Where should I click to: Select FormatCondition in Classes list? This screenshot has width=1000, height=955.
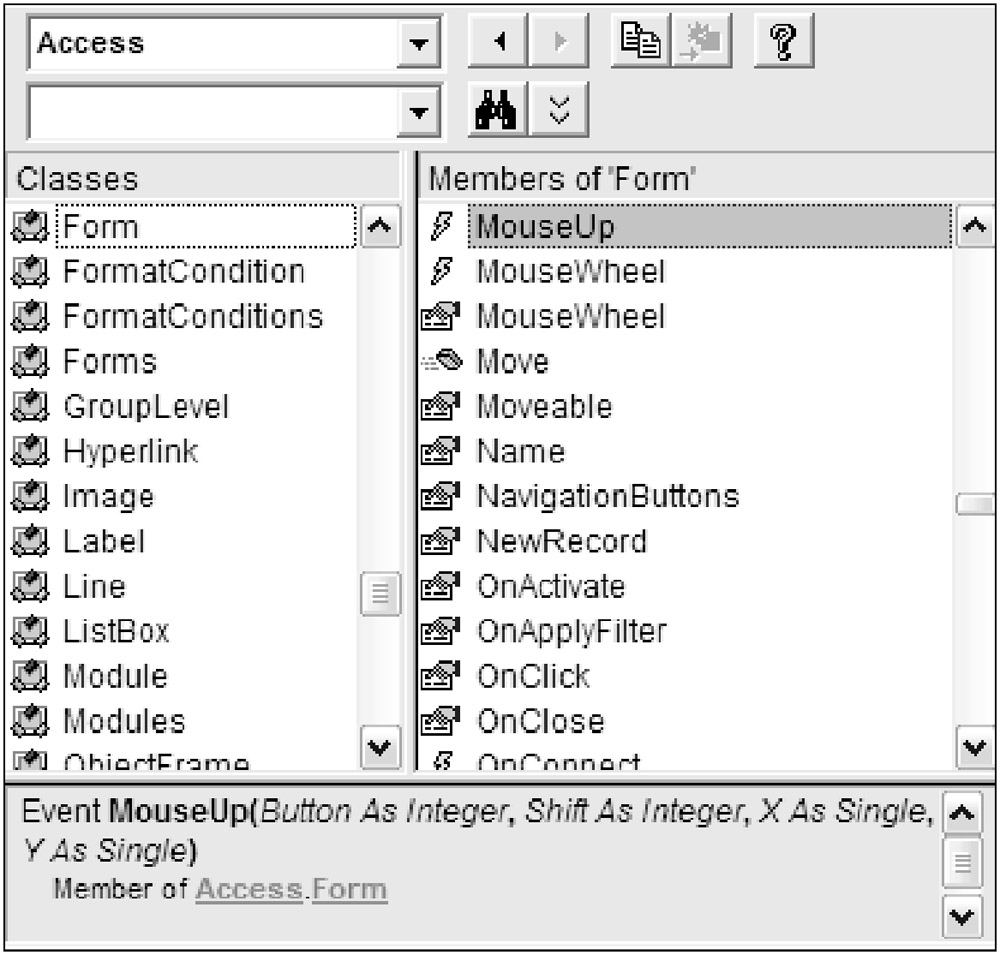tap(184, 272)
